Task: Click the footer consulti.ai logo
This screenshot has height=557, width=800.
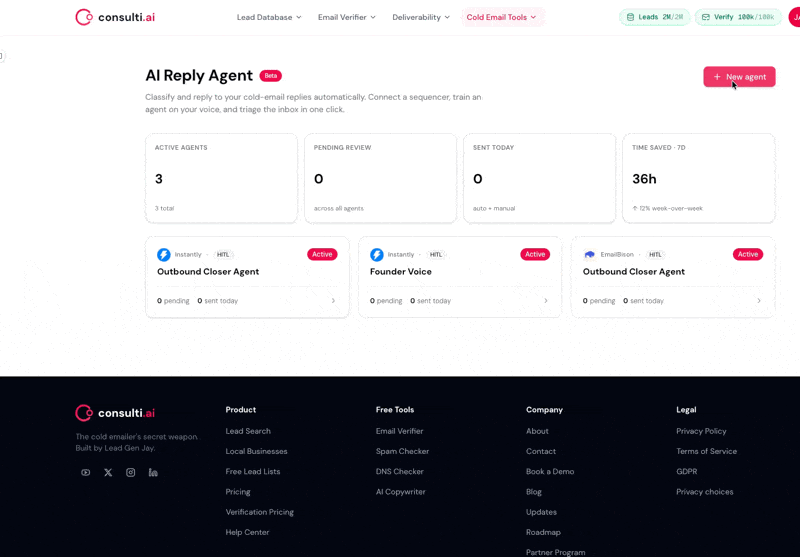Action: [115, 413]
